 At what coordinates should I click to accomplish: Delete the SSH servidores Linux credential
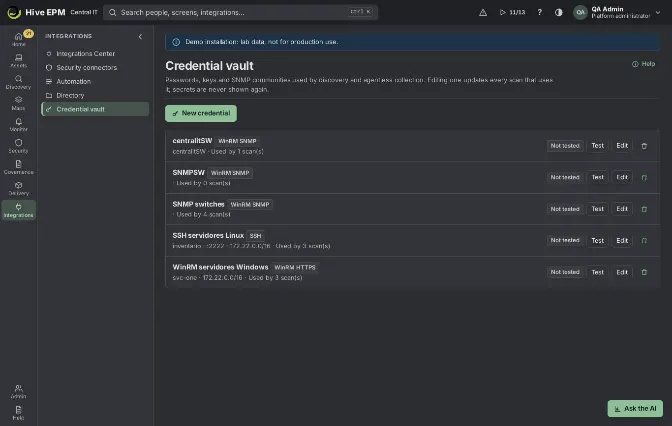point(644,241)
